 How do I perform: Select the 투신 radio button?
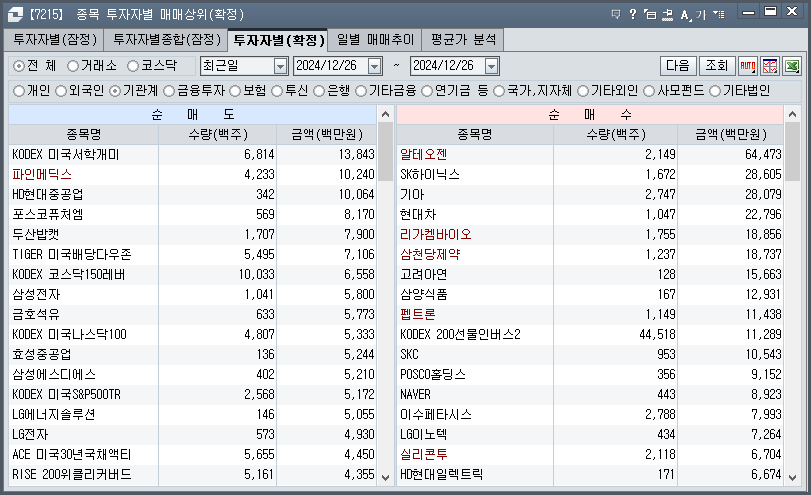pos(277,91)
